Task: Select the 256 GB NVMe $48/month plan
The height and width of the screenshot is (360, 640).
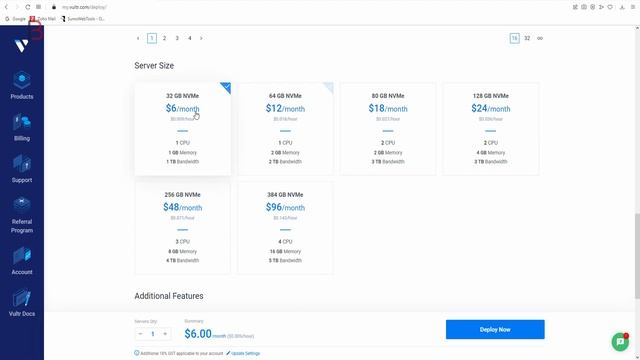Action: (x=182, y=228)
